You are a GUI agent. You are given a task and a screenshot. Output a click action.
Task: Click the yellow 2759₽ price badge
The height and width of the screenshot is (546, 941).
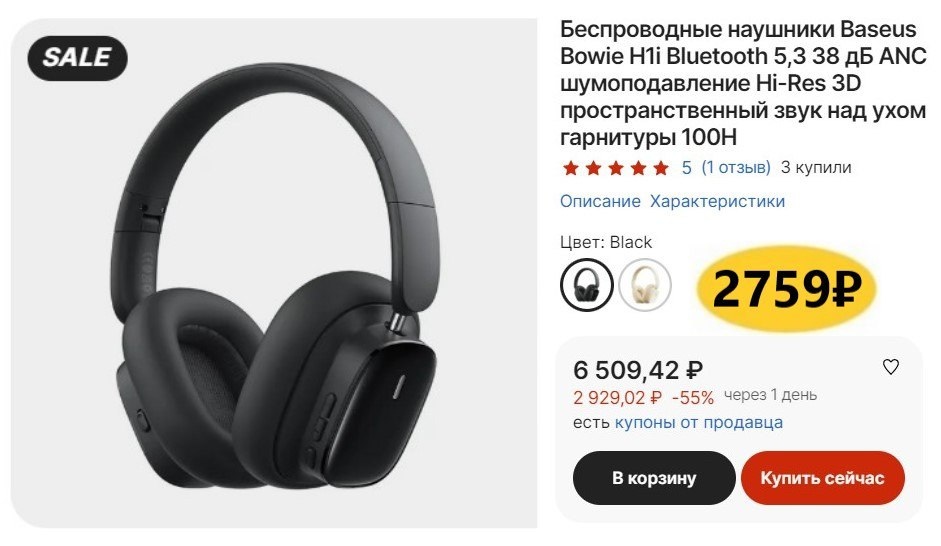(786, 289)
